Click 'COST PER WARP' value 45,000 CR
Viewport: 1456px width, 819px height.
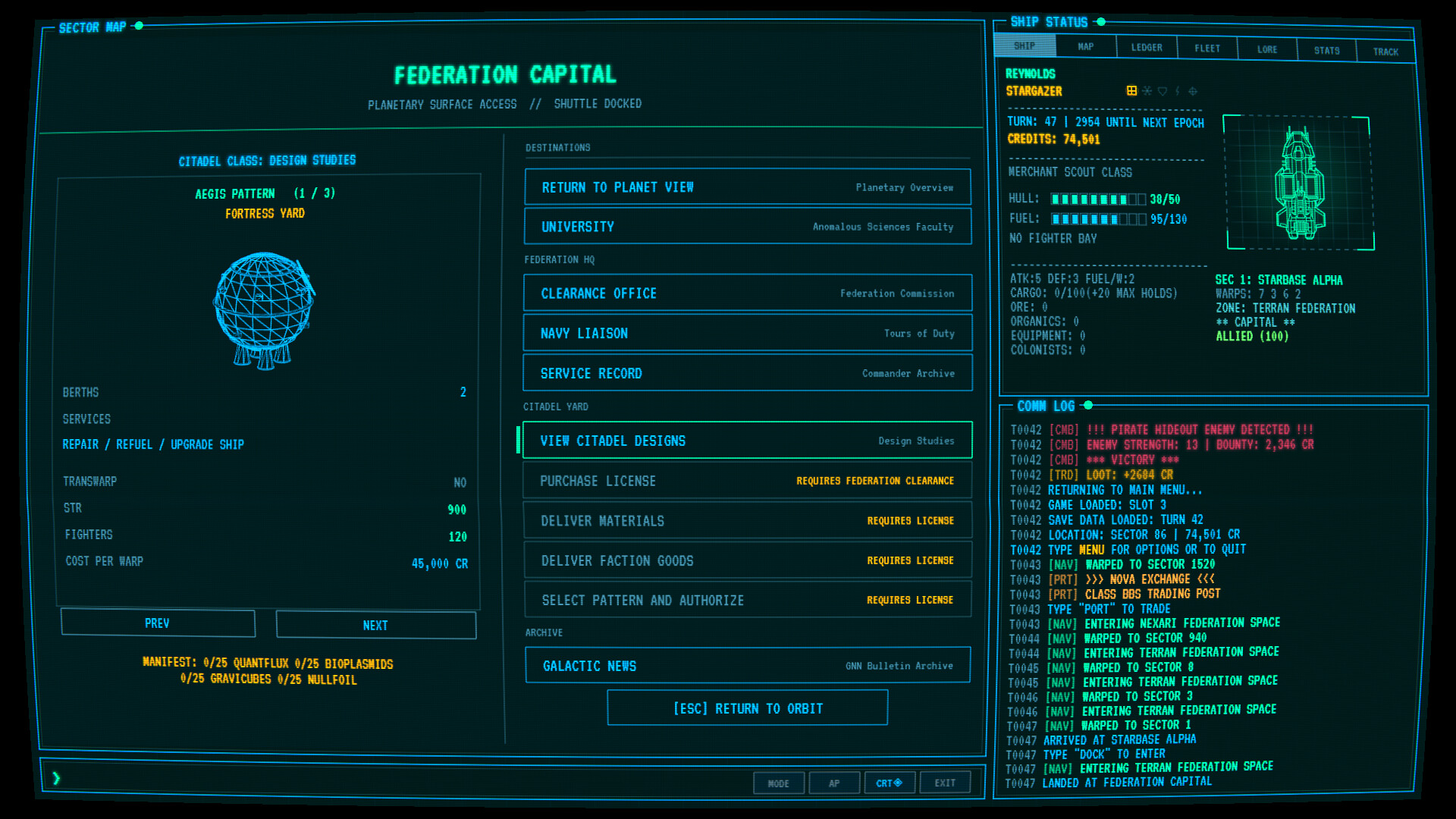(x=440, y=563)
